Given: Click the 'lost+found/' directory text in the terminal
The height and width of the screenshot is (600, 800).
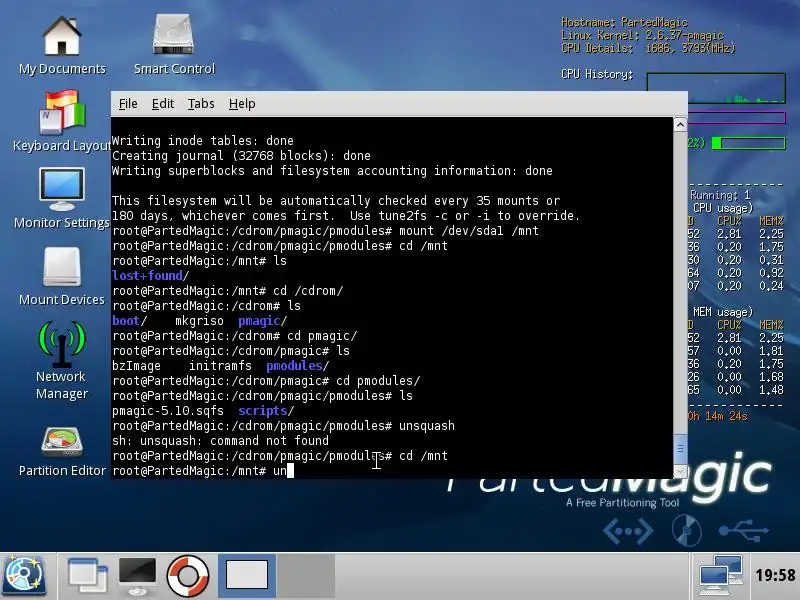Looking at the screenshot, I should 151,276.
